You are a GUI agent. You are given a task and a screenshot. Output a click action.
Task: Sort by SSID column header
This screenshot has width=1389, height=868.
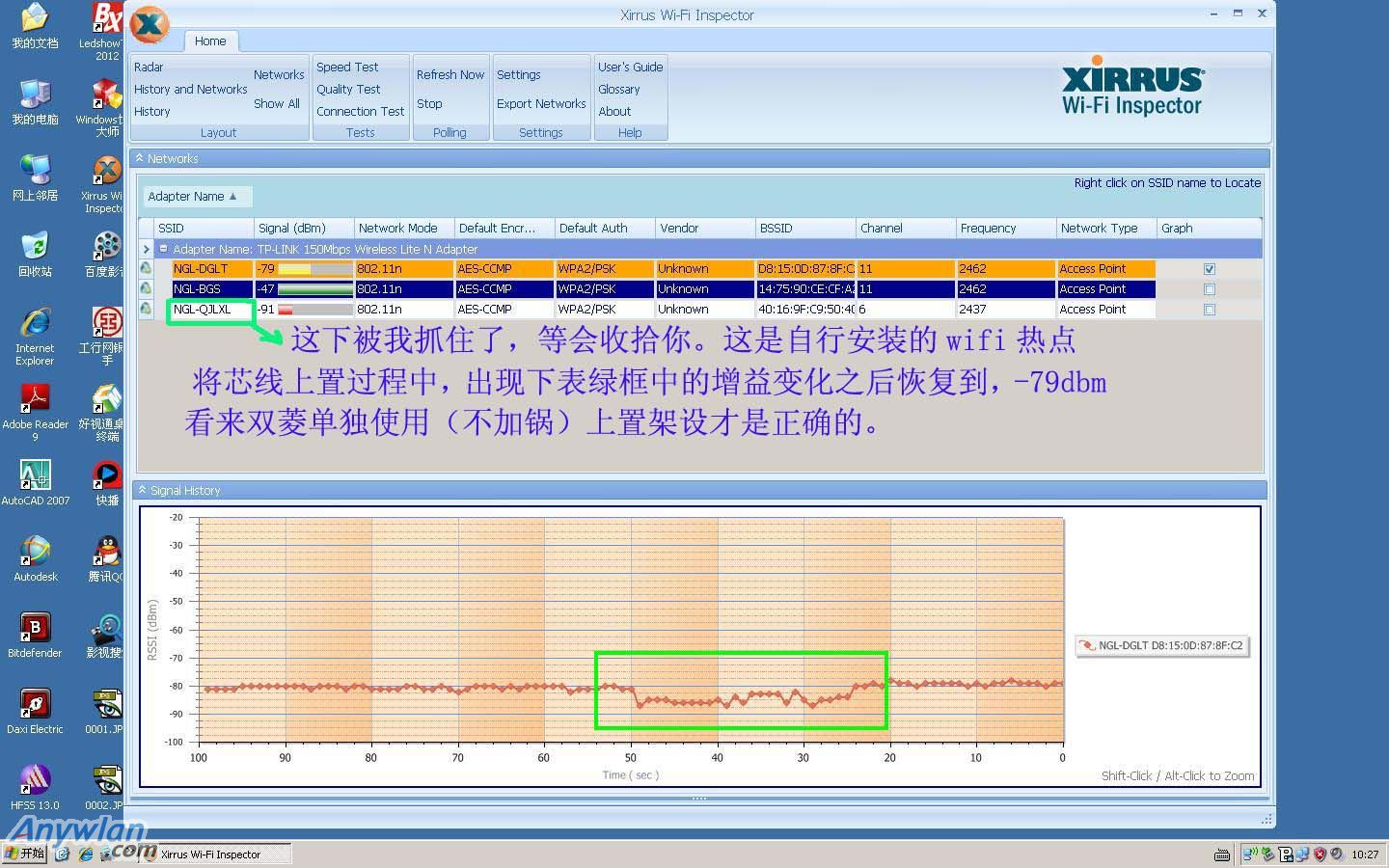[204, 228]
